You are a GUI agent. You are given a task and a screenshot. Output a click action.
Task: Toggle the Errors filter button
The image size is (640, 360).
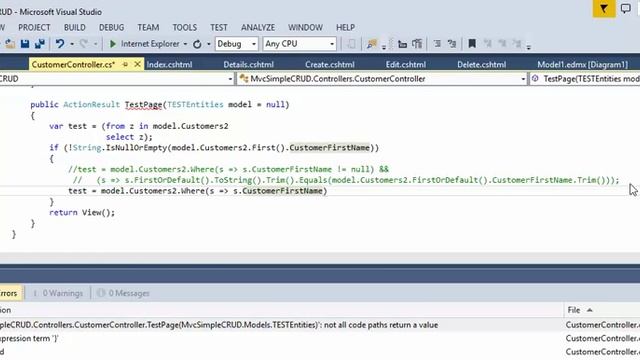[x=10, y=293]
